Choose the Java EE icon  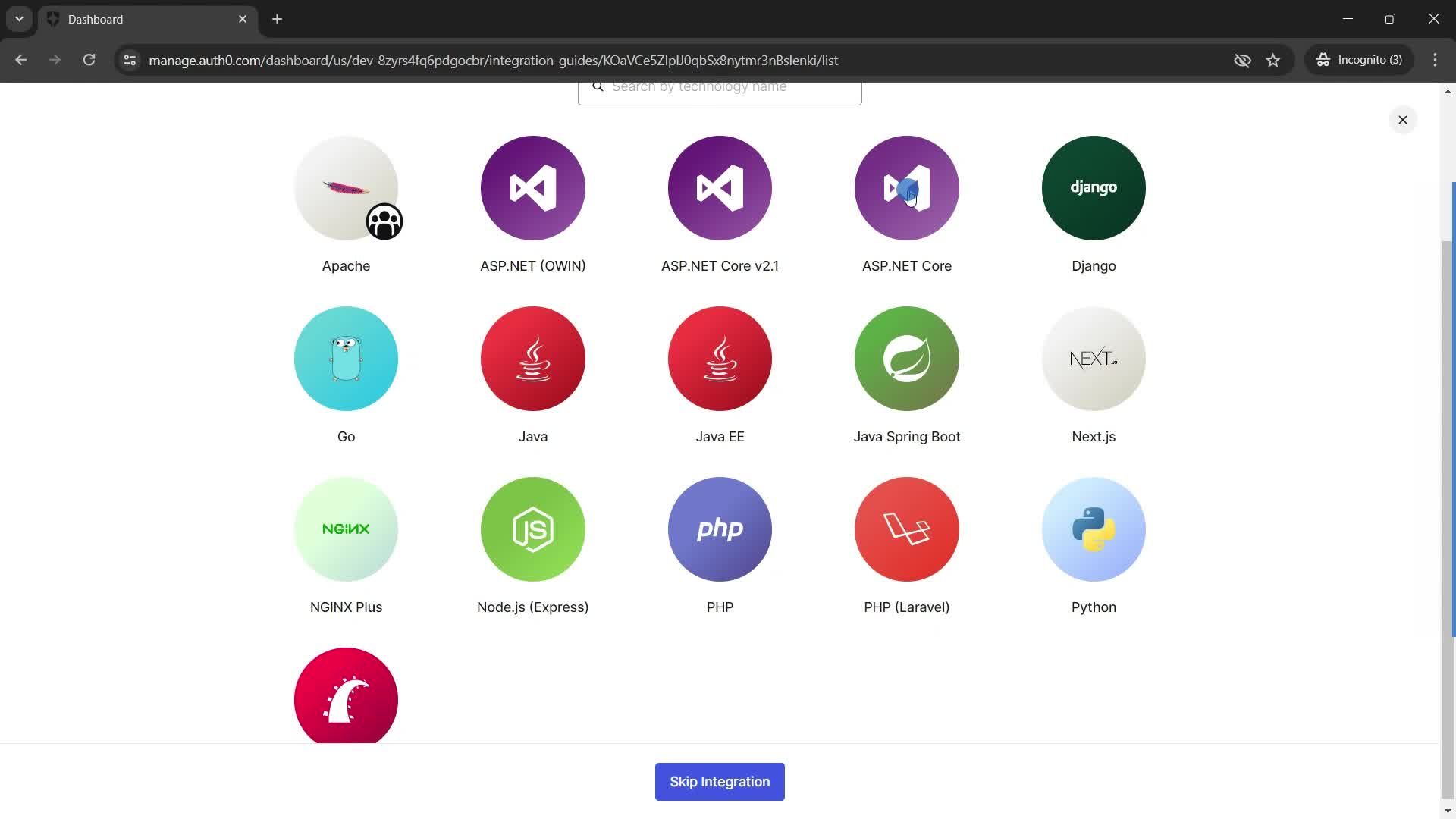[x=720, y=359]
